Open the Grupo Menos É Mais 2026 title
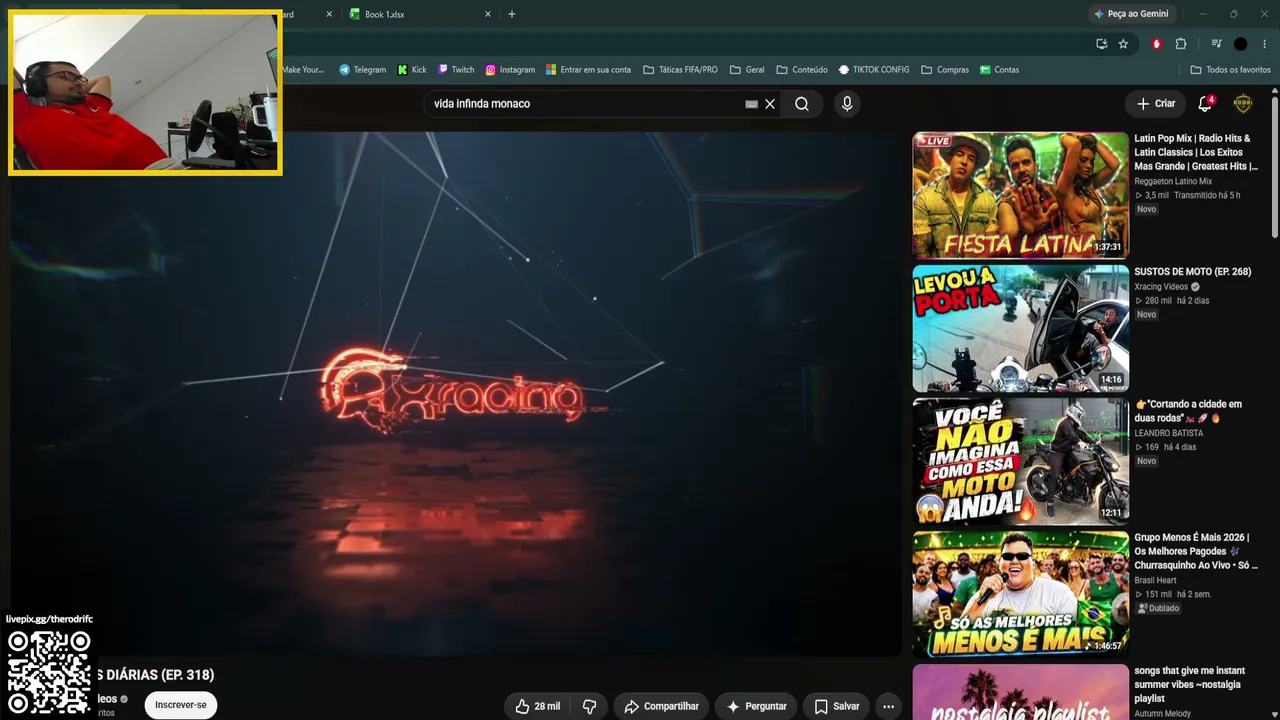Screen dimensions: 1280x720 pos(1196,551)
